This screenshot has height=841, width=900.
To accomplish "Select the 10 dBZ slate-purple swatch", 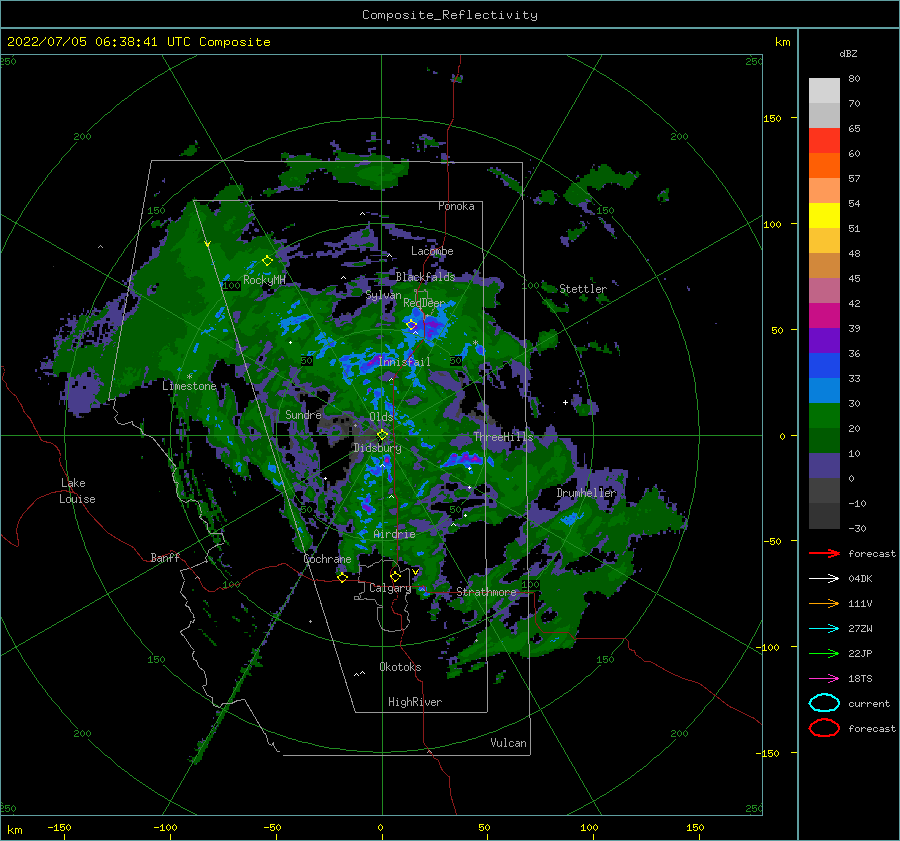I will [x=824, y=466].
